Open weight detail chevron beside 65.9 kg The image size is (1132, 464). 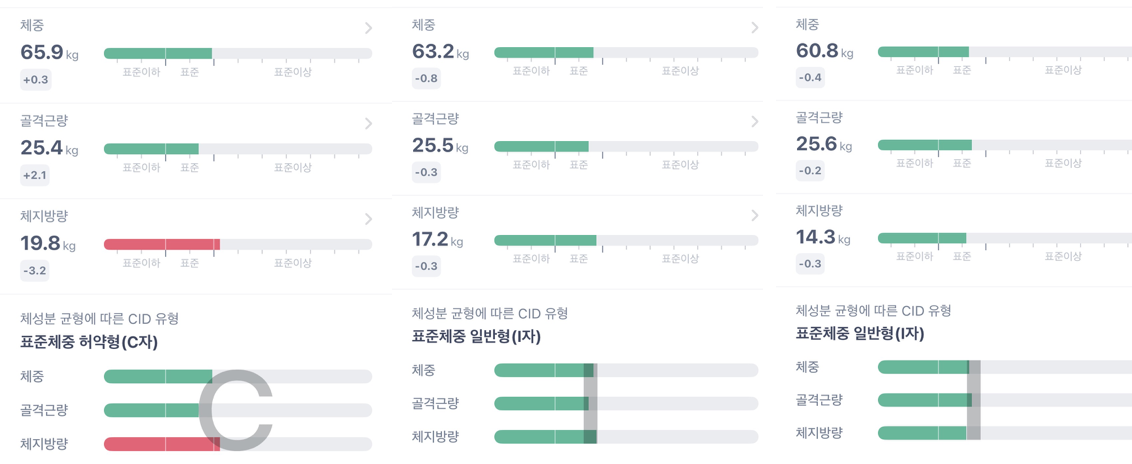[368, 28]
